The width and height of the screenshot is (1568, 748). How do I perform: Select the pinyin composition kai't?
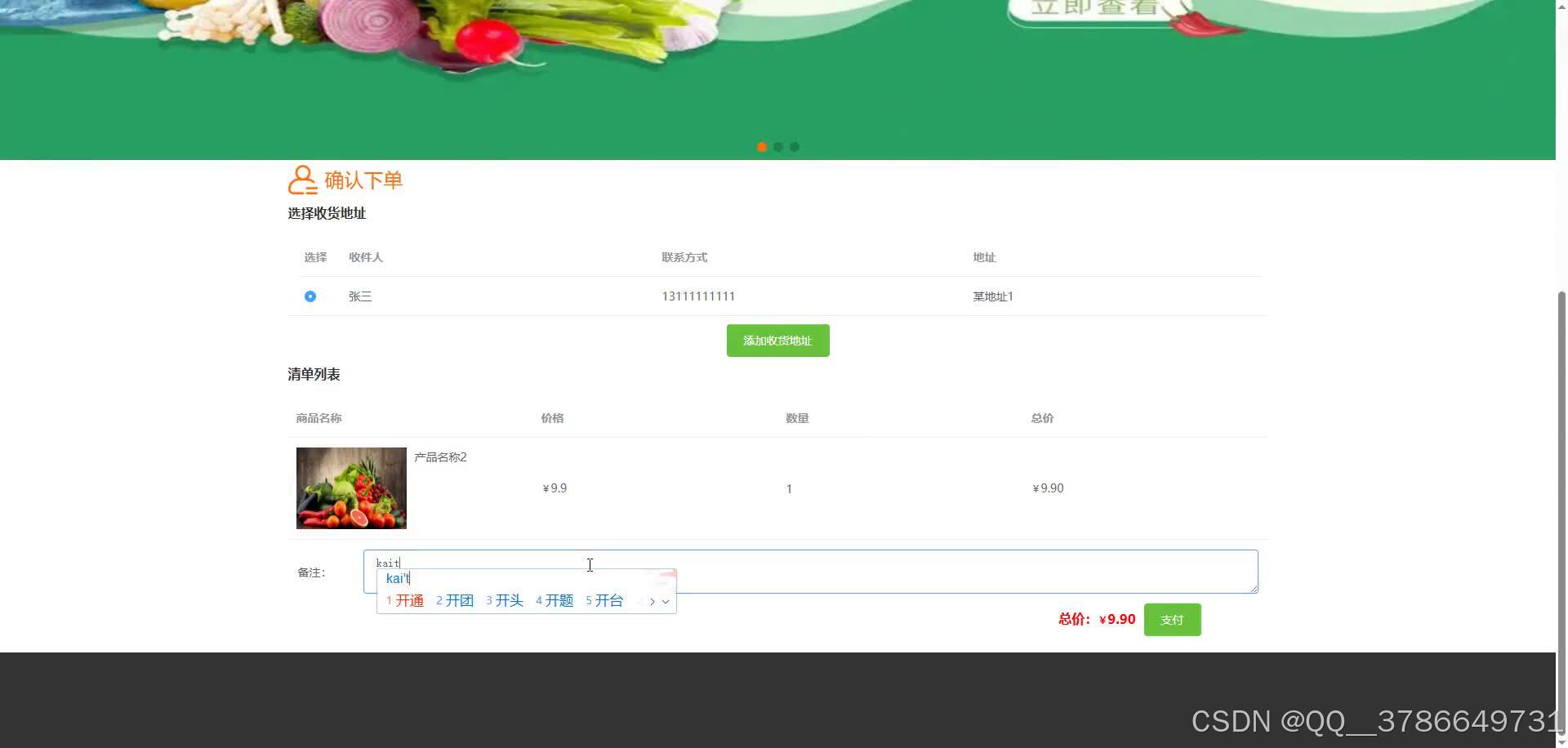[398, 578]
